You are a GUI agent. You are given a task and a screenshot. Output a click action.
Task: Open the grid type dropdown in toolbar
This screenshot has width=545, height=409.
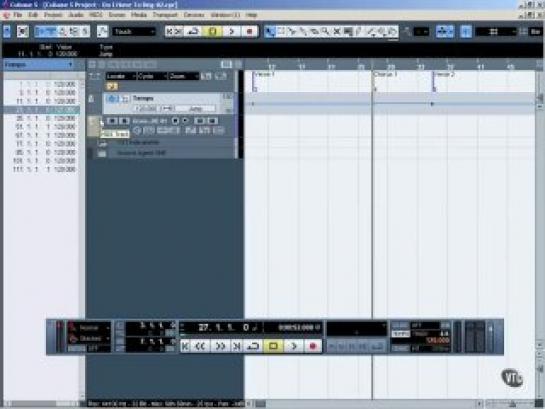tap(495, 32)
